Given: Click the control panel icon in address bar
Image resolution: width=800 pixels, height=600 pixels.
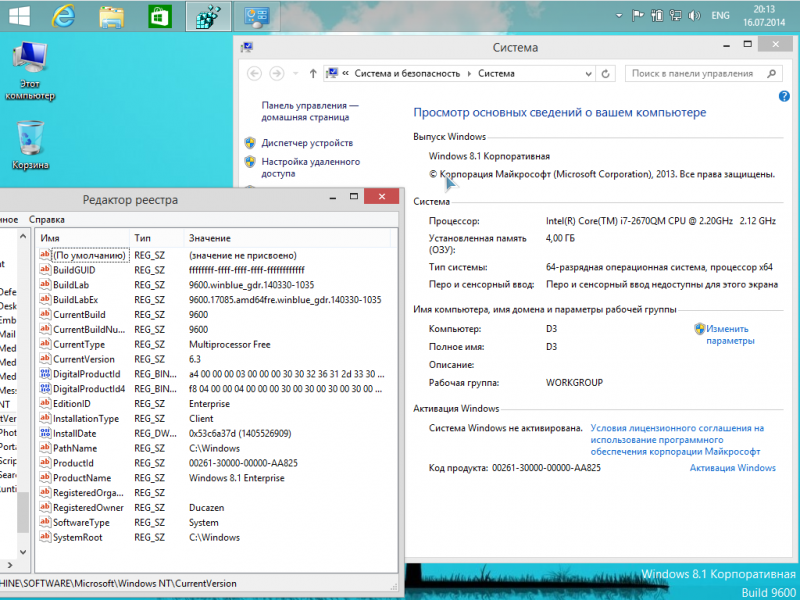Looking at the screenshot, I should (333, 73).
